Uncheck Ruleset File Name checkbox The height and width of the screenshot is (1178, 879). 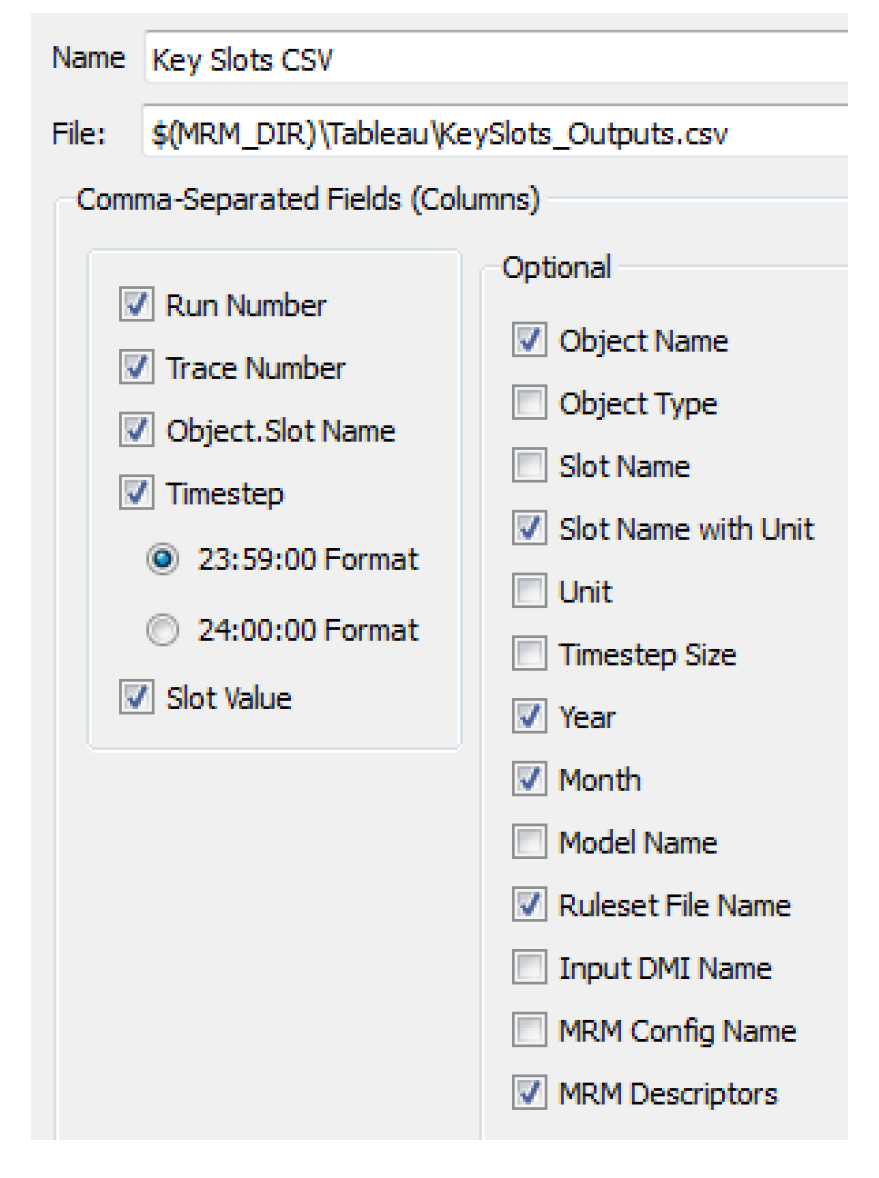pyautogui.click(x=529, y=906)
